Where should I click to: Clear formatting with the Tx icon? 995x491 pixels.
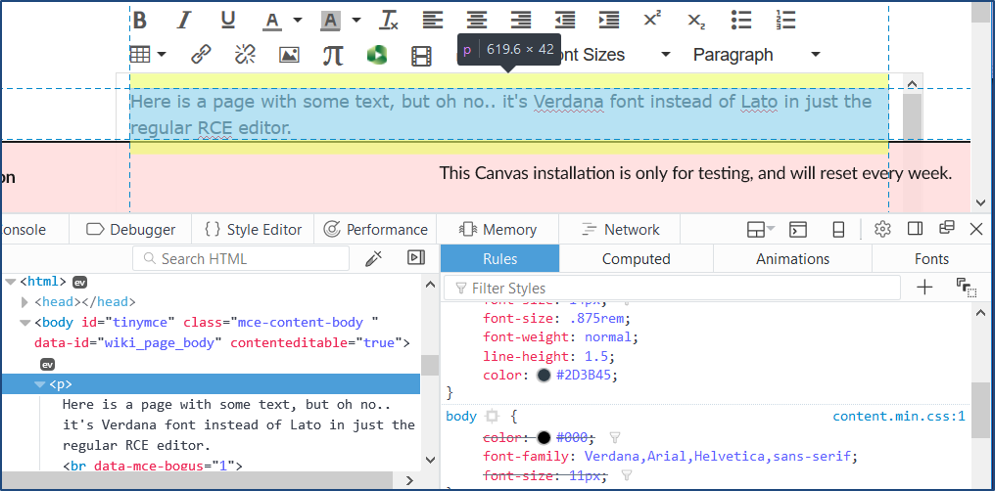388,20
